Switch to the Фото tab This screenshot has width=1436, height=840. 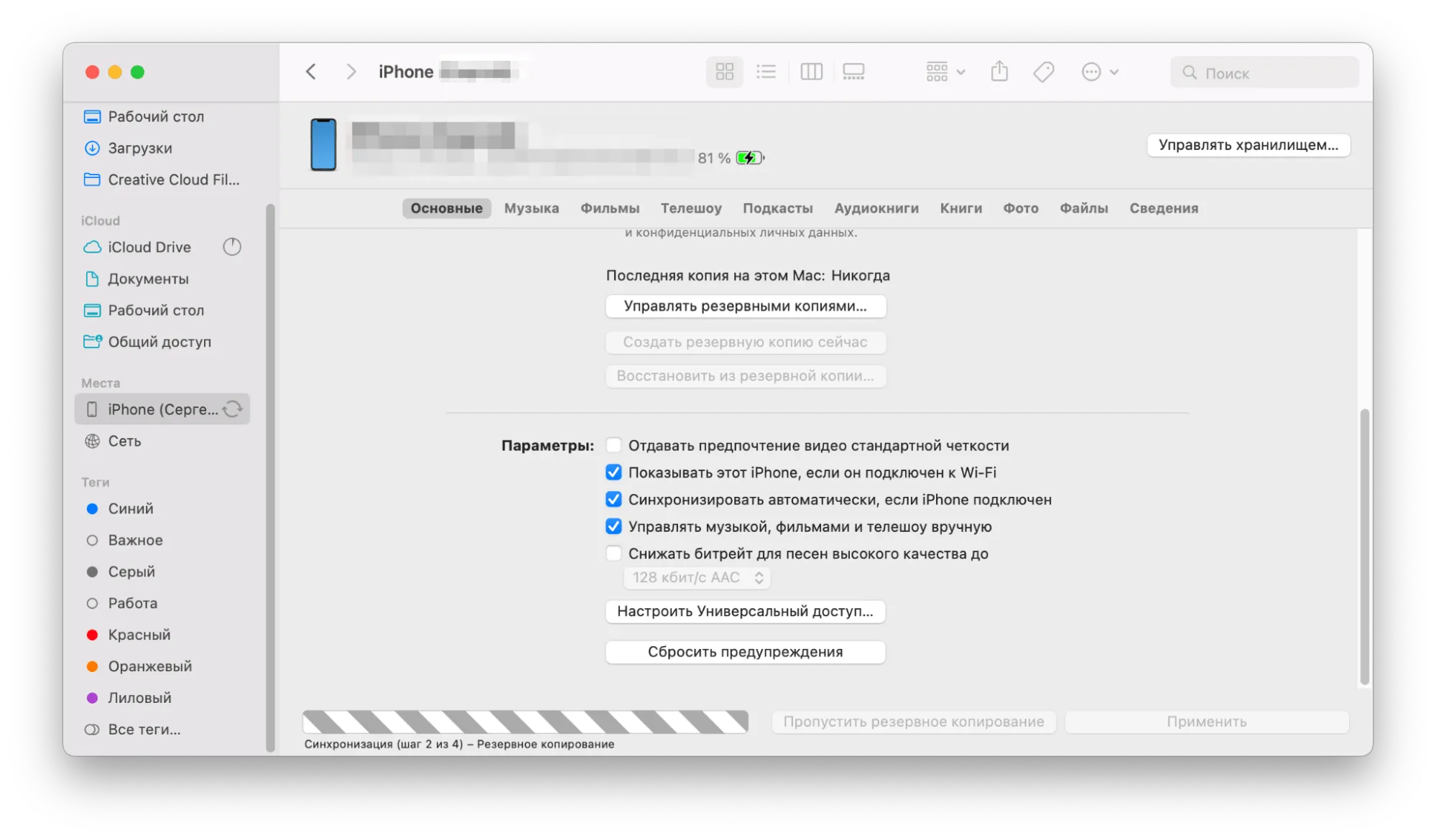click(1021, 208)
